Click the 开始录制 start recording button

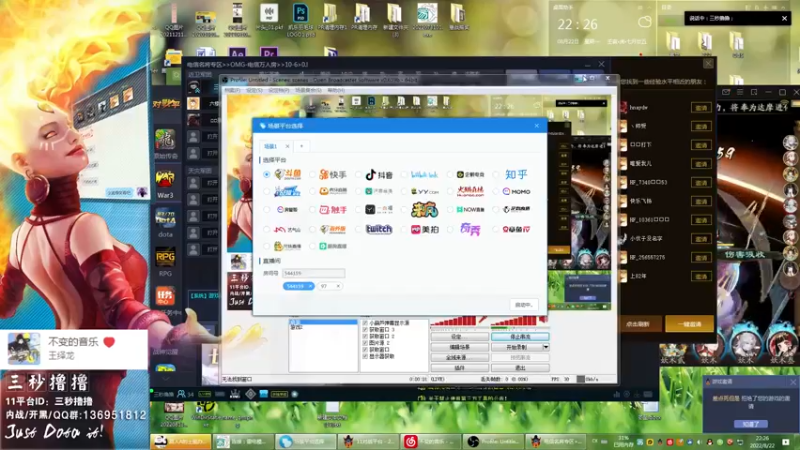pyautogui.click(x=516, y=347)
